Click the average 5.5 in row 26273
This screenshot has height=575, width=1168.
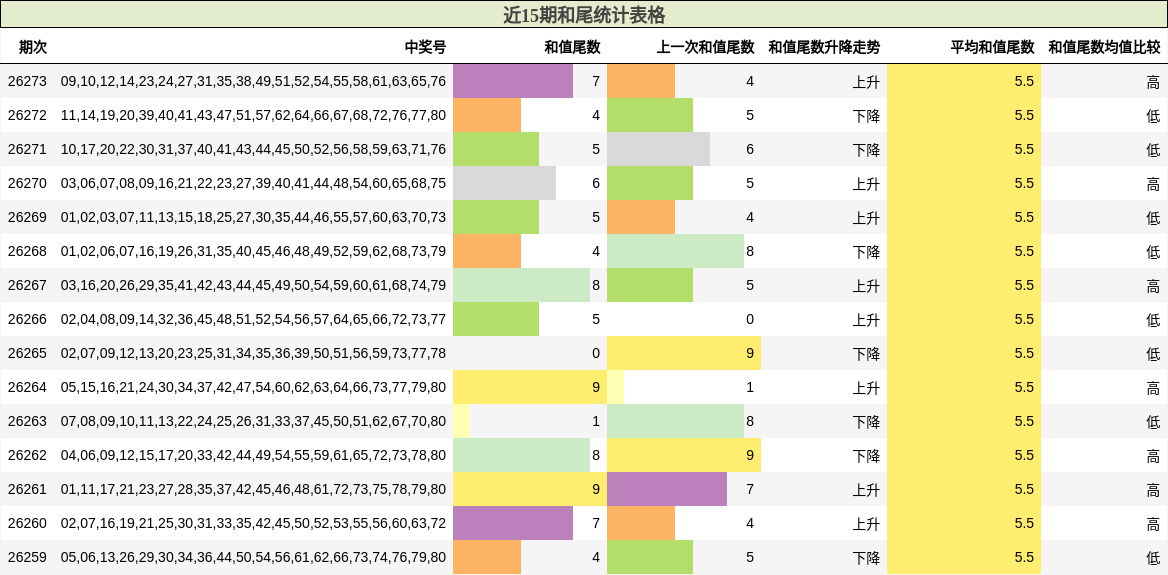[1024, 81]
